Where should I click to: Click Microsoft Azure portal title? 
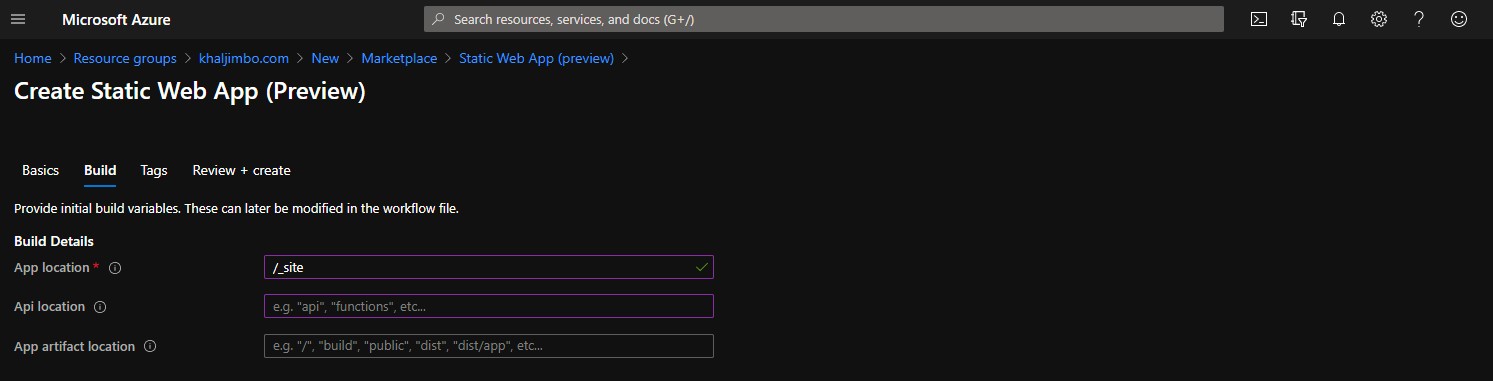click(116, 19)
